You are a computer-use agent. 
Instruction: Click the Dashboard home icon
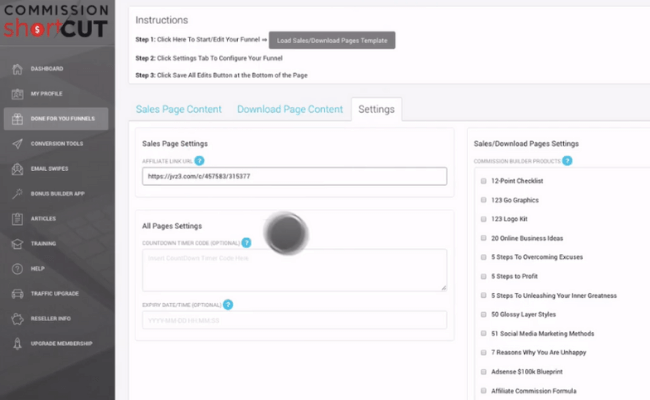(17, 69)
